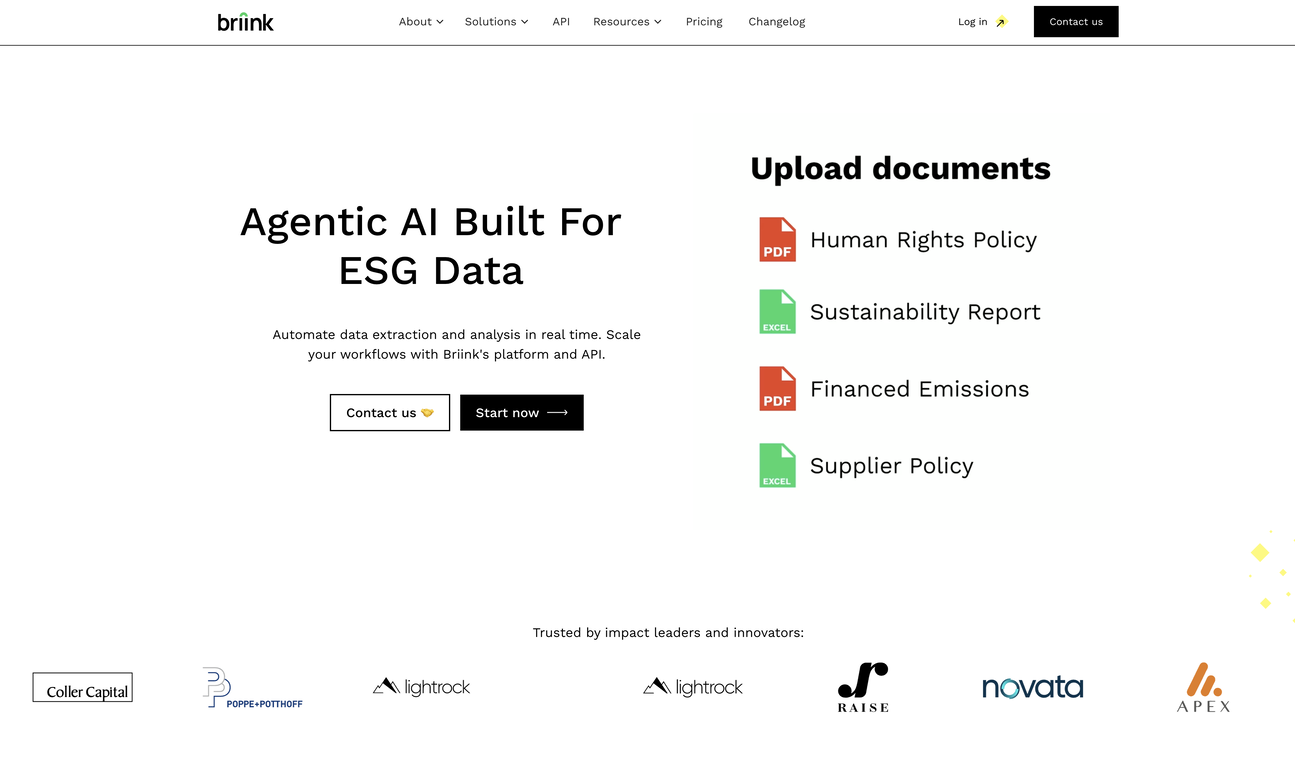Expand the Resources dropdown menu
This screenshot has height=768, width=1295.
coord(627,22)
